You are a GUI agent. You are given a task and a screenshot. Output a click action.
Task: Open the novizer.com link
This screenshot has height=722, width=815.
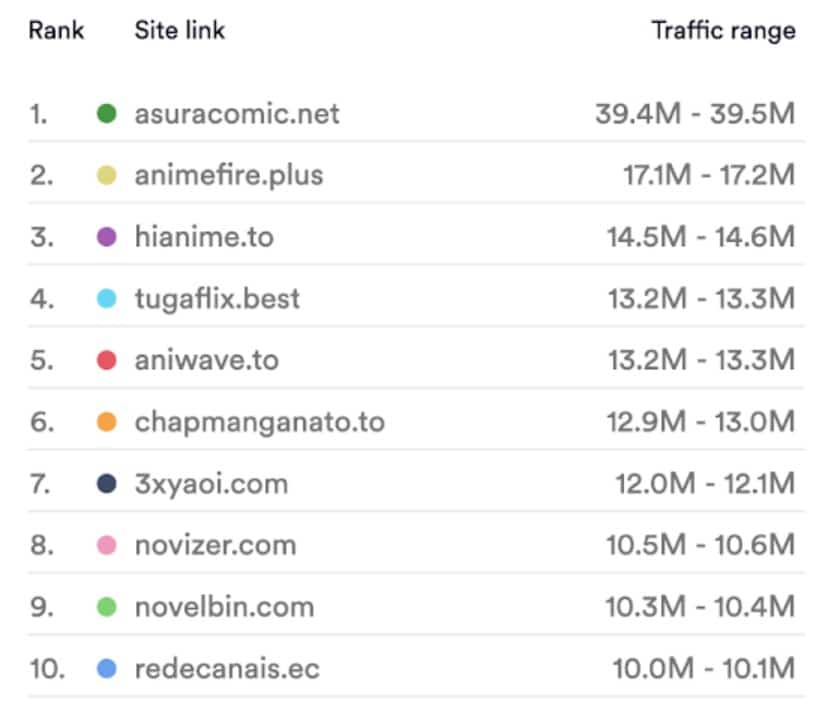coord(216,545)
